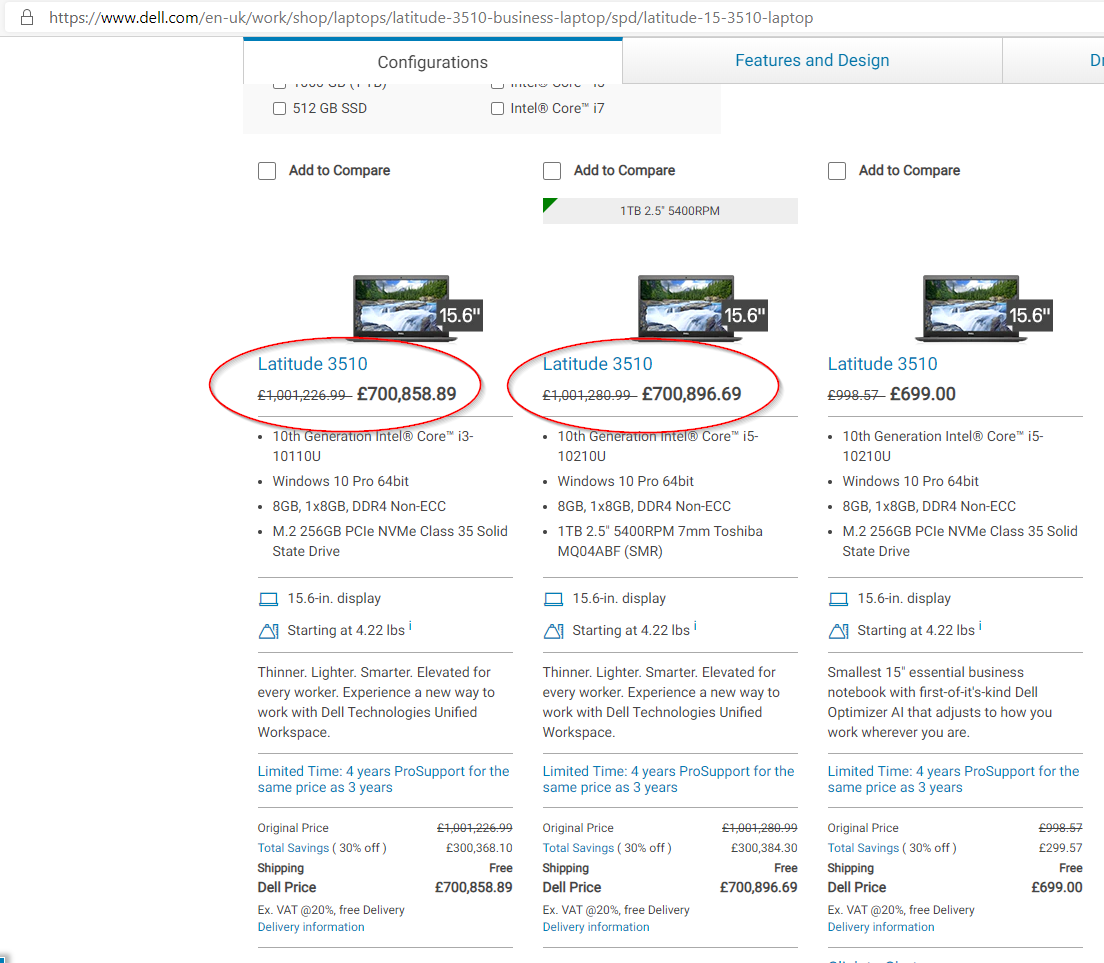
Task: Click display icon in the 1TB Toshiba card
Action: (x=553, y=599)
